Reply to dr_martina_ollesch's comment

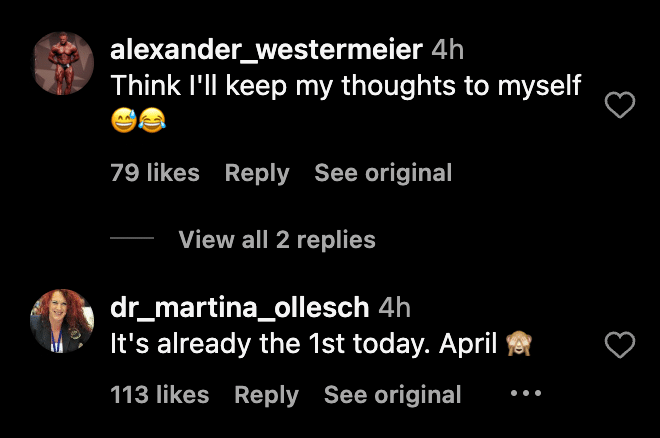266,395
